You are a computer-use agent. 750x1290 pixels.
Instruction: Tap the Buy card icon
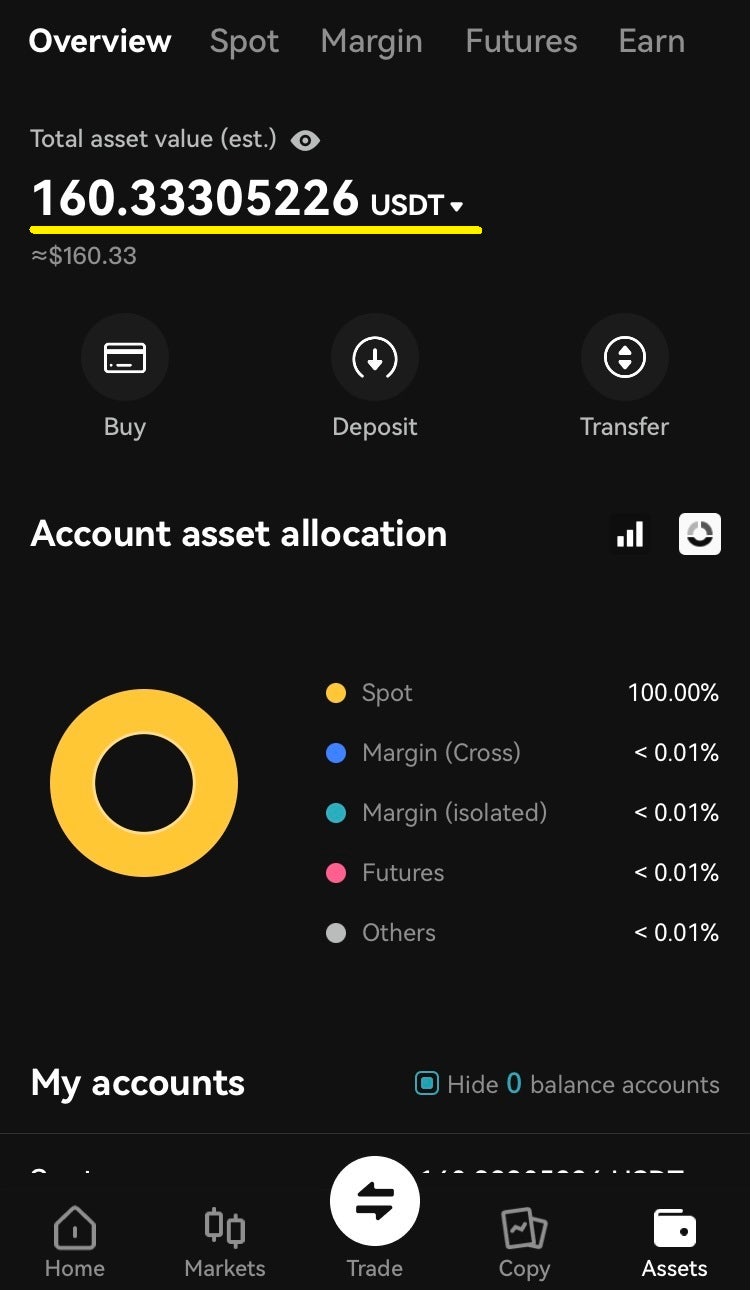(125, 358)
